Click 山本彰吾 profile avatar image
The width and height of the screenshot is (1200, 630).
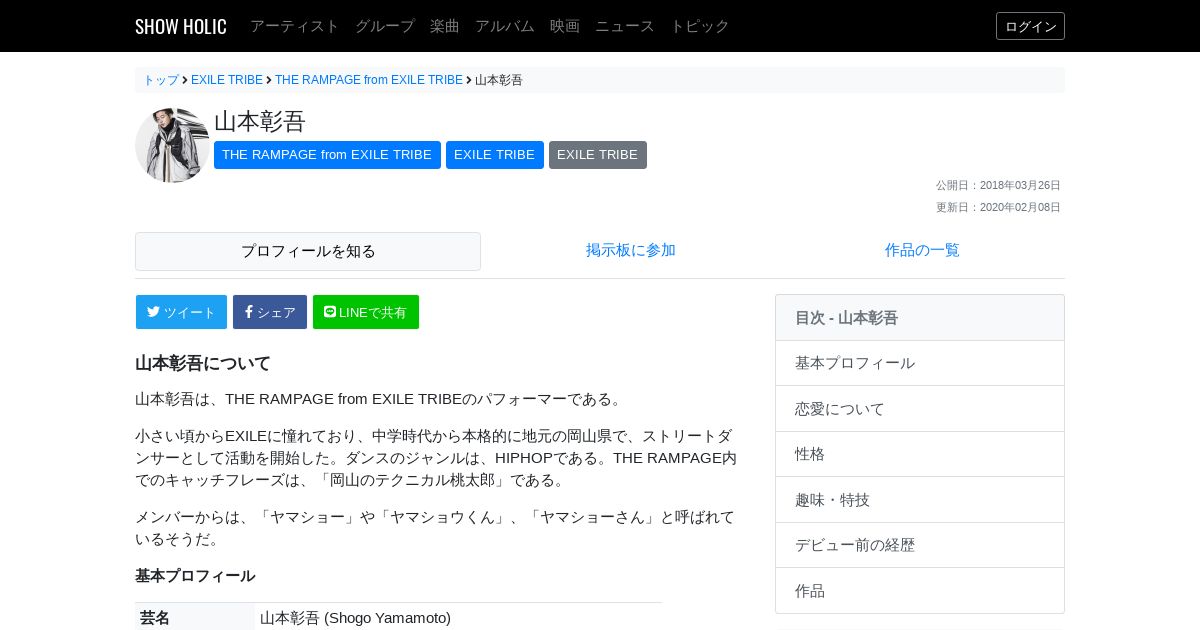coord(172,145)
